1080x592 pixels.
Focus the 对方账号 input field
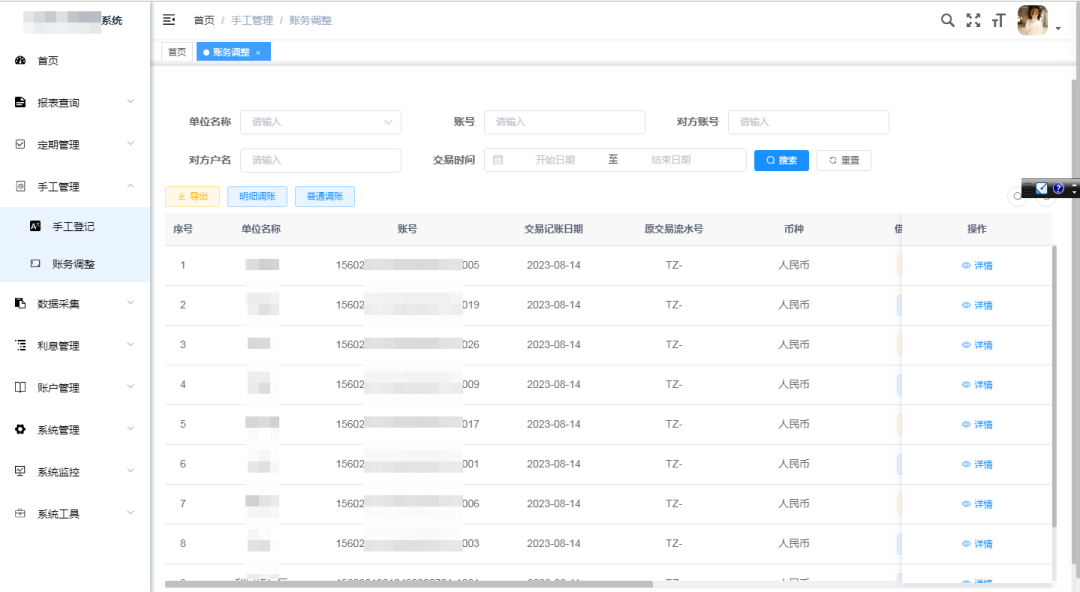coord(808,122)
